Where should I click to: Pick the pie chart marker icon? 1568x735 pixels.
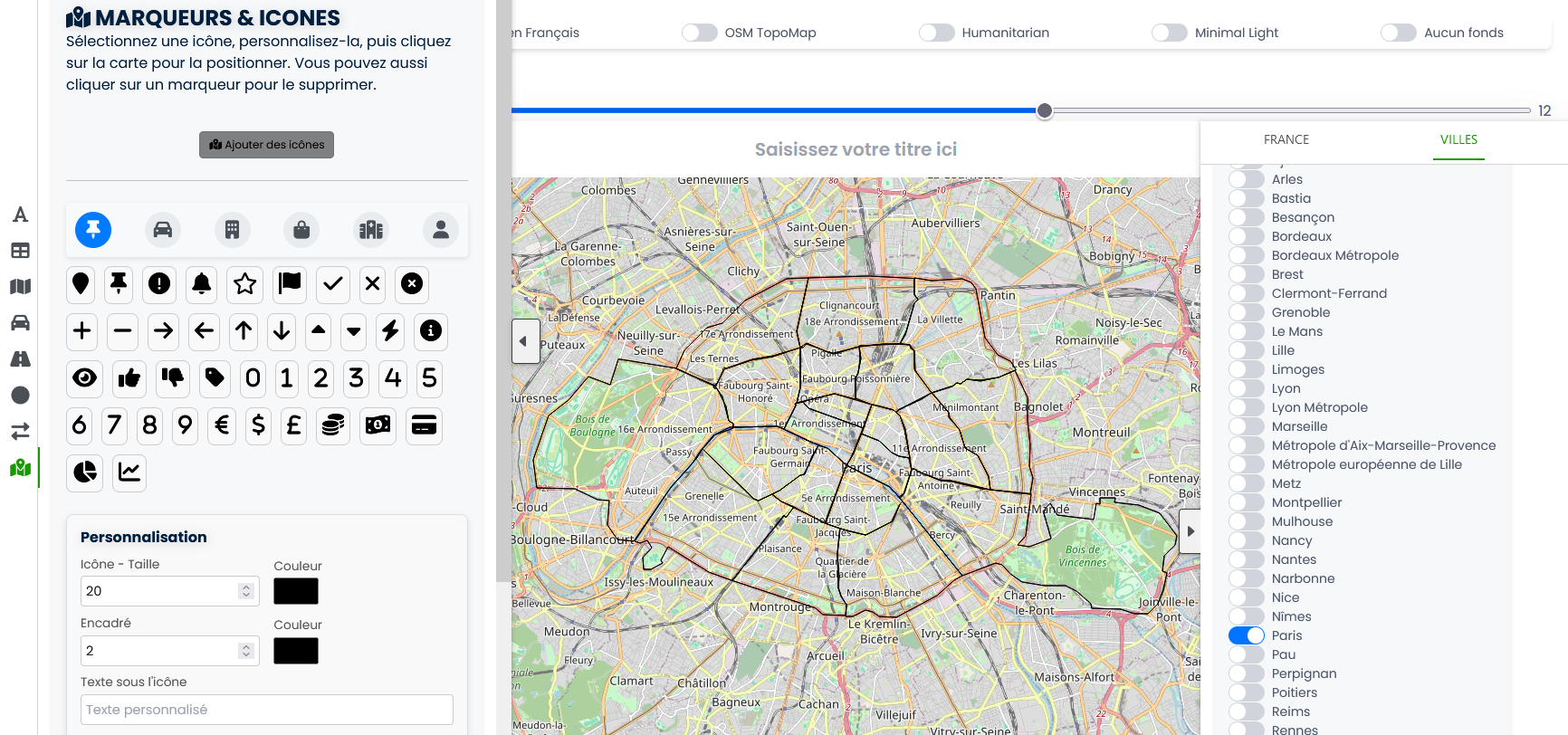[x=85, y=472]
